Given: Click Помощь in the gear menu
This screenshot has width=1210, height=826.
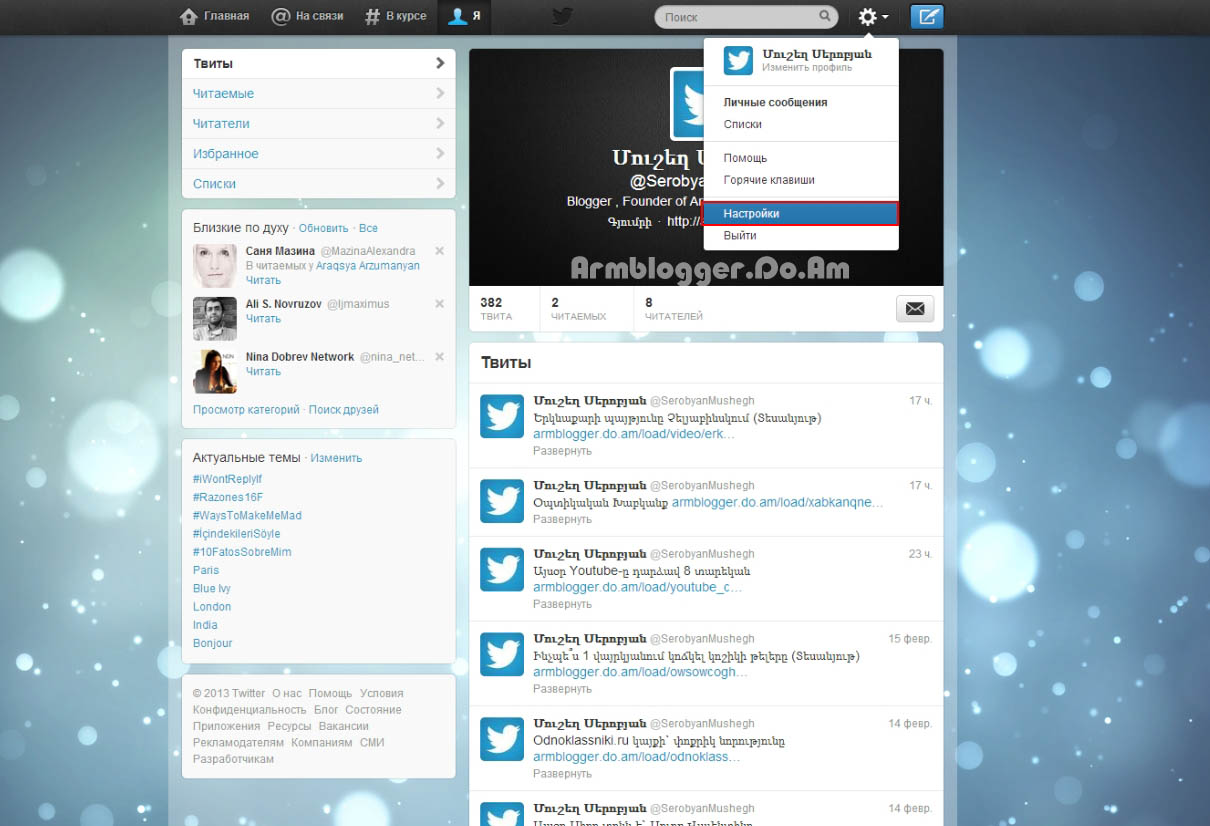Looking at the screenshot, I should click(x=745, y=158).
